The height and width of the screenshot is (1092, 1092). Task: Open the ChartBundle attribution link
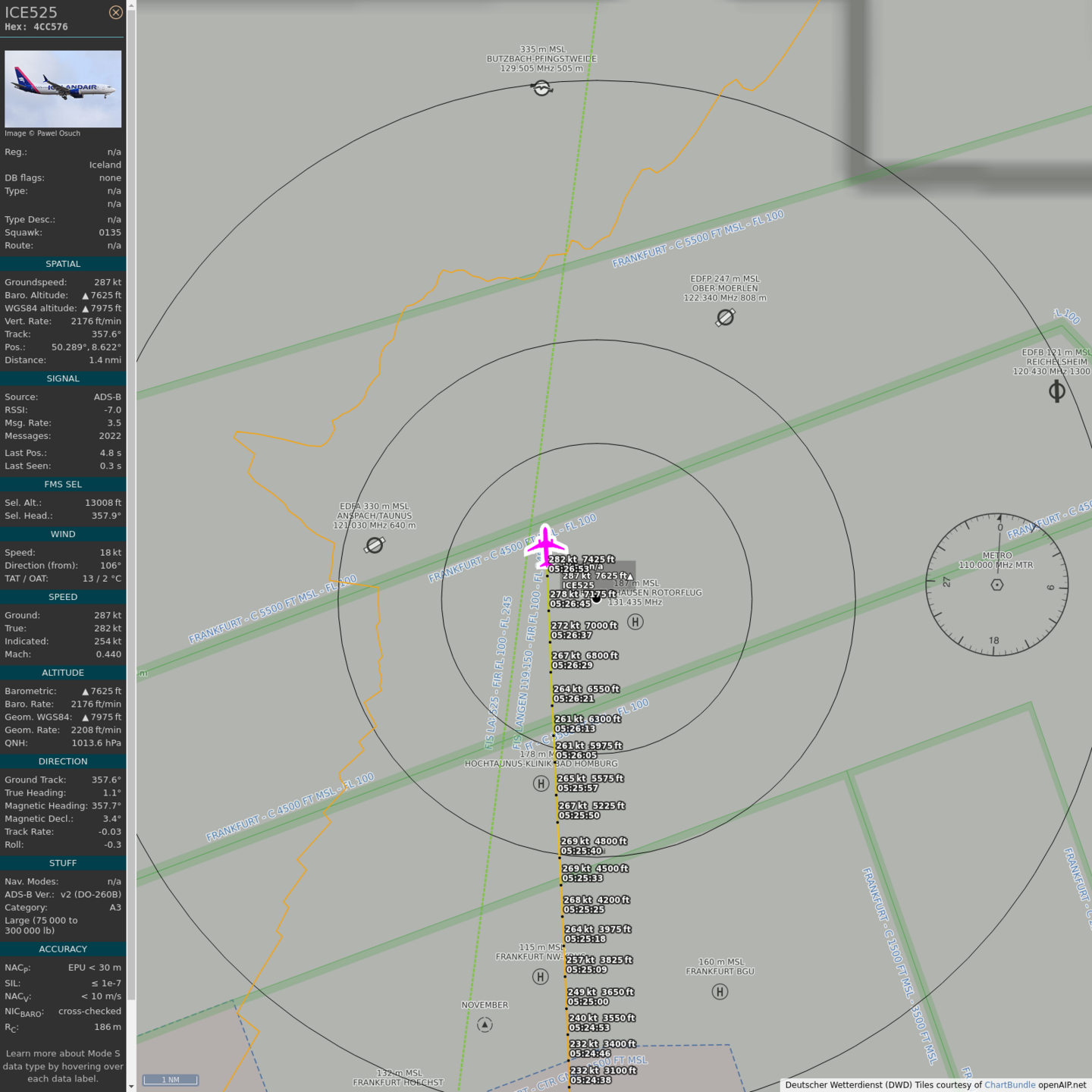tap(1009, 1084)
